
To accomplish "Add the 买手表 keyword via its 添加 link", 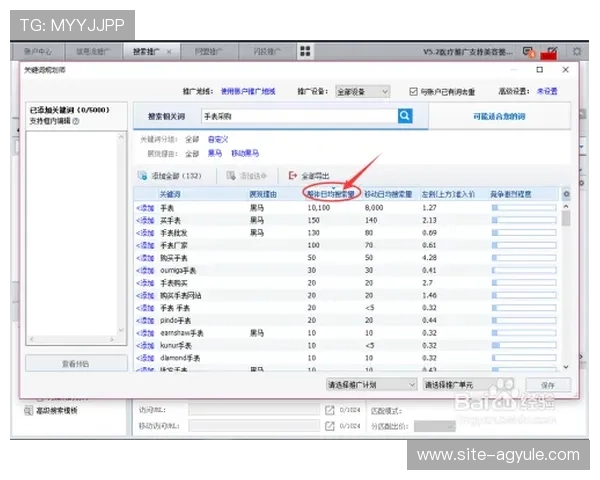I will coord(145,220).
